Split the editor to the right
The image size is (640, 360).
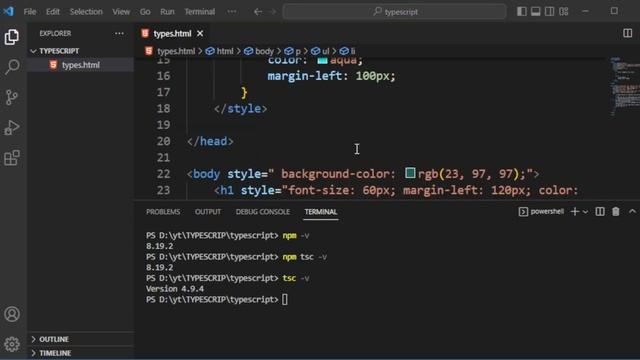[x=627, y=33]
